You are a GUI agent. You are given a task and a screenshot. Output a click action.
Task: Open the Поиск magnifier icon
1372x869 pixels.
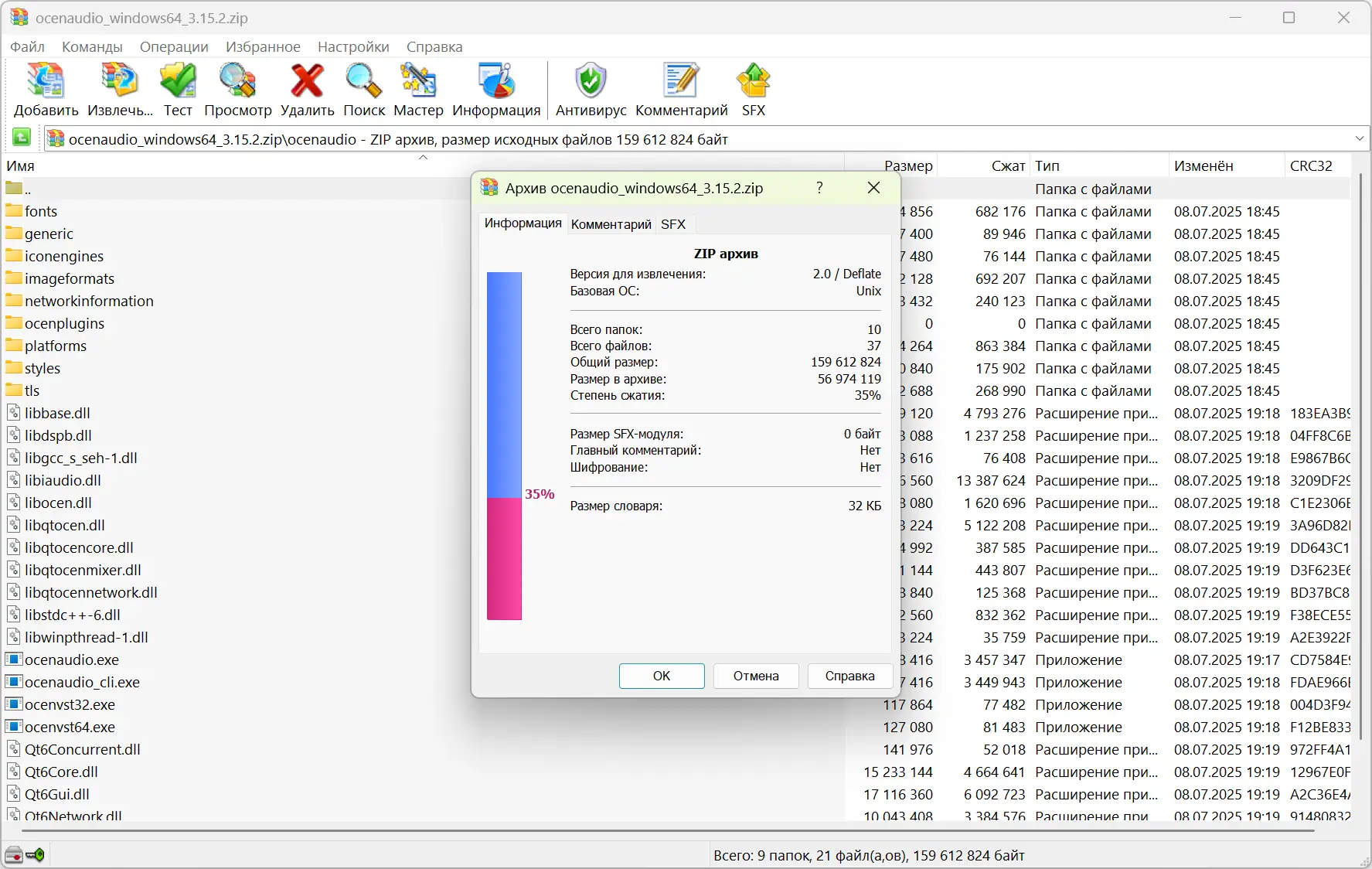(363, 82)
